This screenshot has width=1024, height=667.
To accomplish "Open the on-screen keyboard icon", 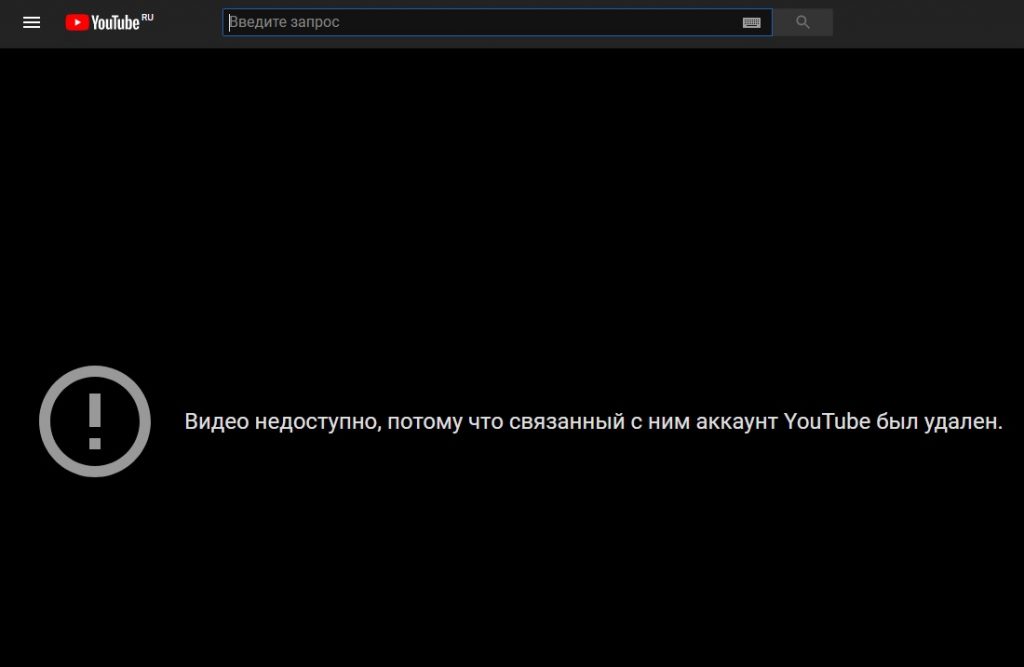I will [x=752, y=23].
